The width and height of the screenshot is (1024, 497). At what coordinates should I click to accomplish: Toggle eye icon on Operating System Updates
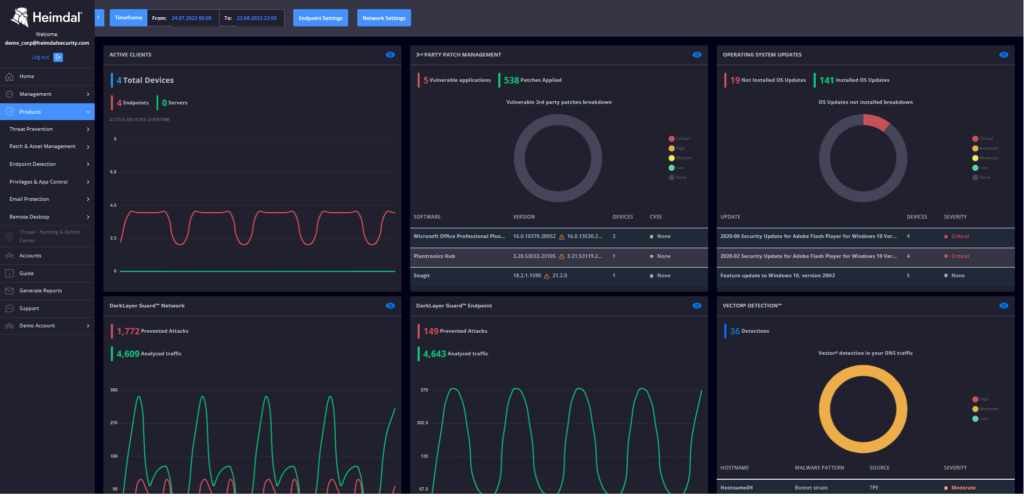(1004, 55)
